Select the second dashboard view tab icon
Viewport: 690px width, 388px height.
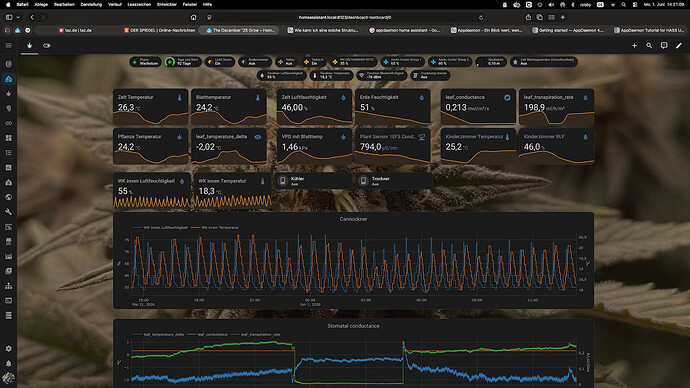(x=46, y=46)
